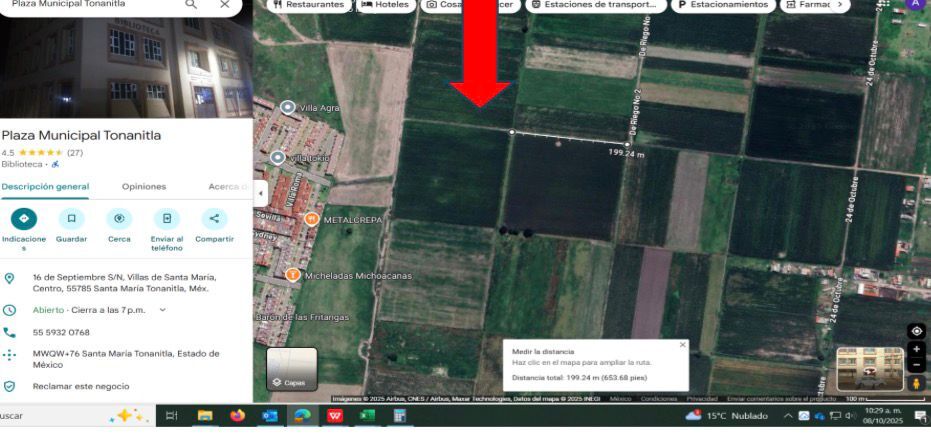Image resolution: width=931 pixels, height=441 pixels.
Task: Show hidden system tray icons
Action: tap(788, 416)
